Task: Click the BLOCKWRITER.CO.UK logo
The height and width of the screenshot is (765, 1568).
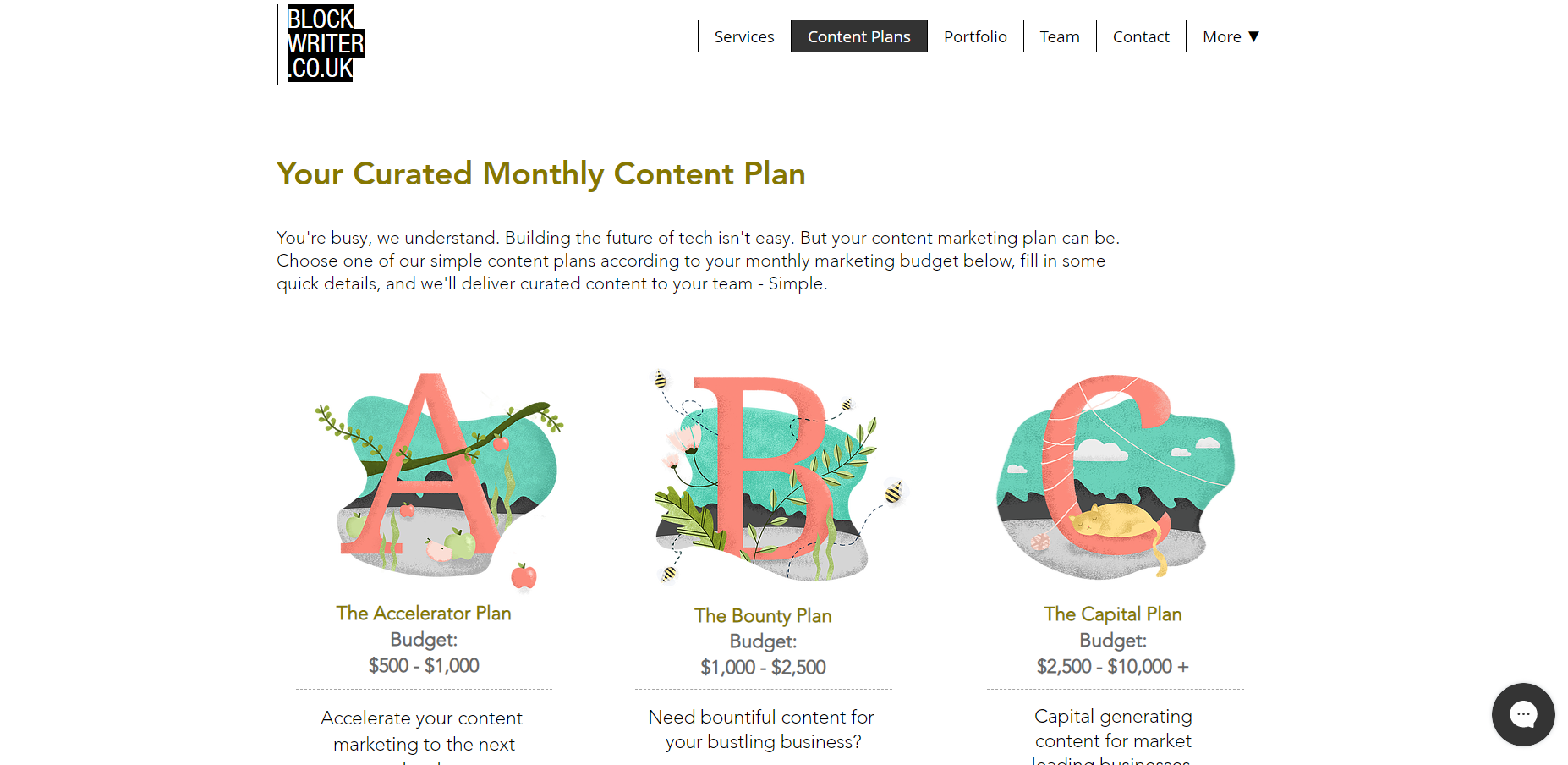Action: [320, 44]
